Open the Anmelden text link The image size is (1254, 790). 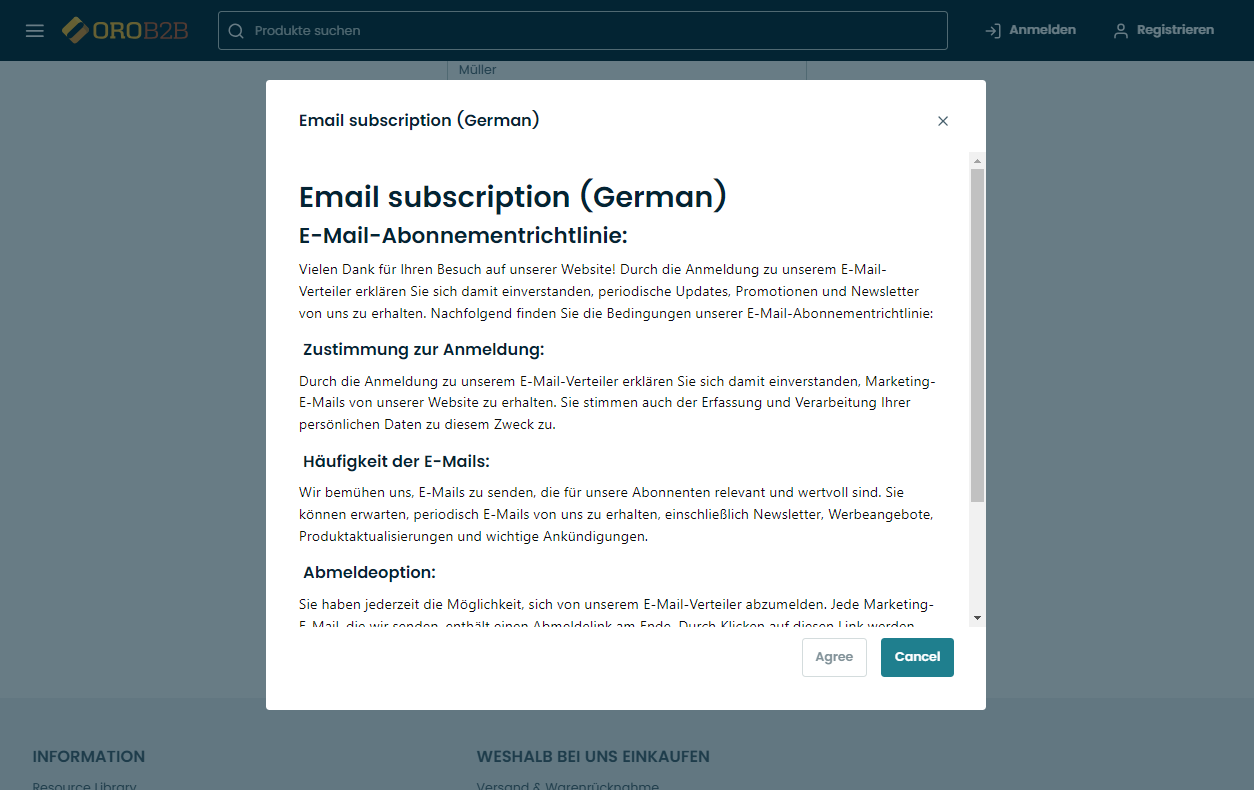1042,30
